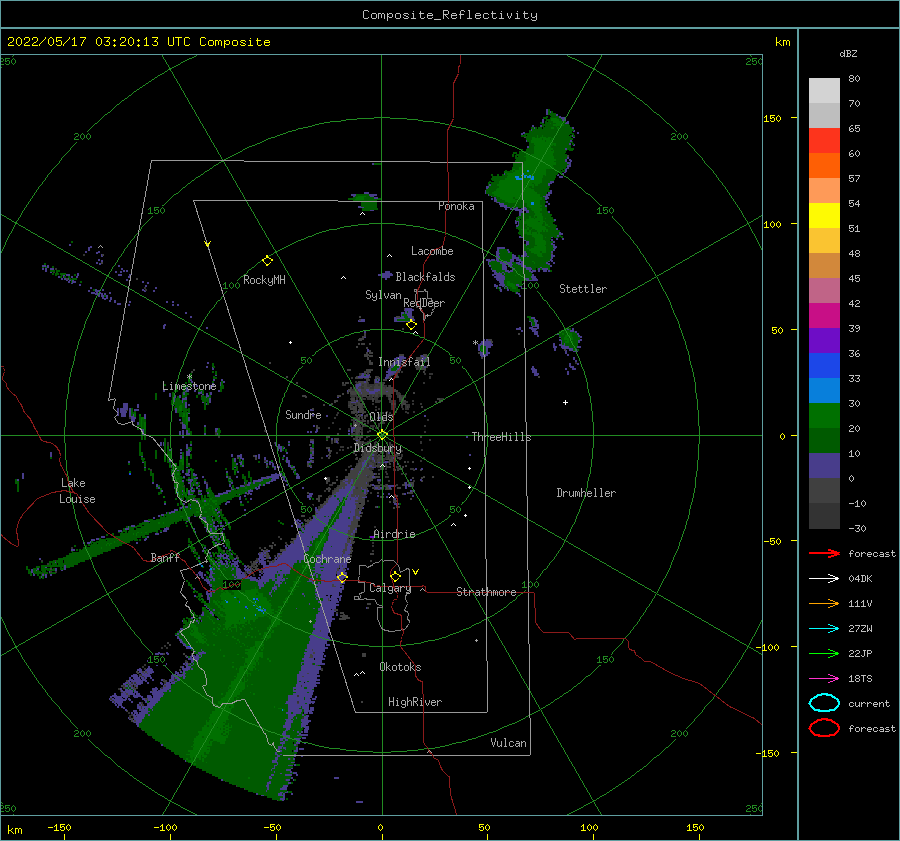Select the blue 36 dBZ color swatch
This screenshot has height=841, width=900.
pyautogui.click(x=824, y=366)
